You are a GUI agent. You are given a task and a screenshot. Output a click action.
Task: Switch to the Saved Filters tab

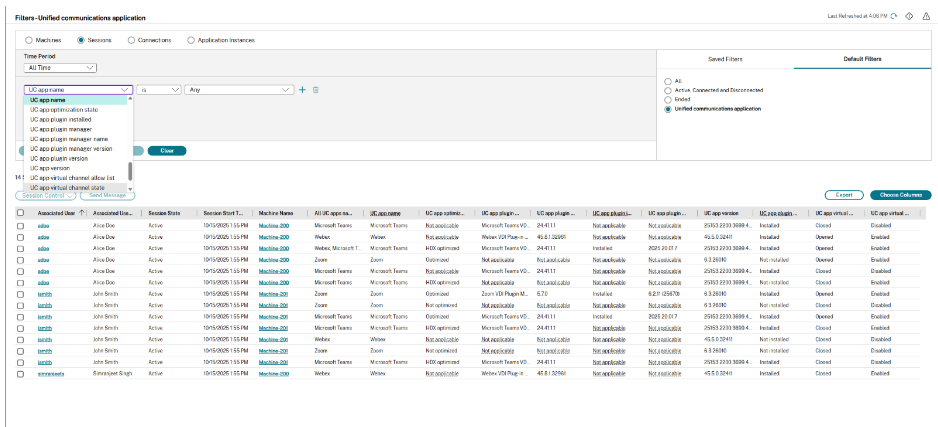point(725,59)
